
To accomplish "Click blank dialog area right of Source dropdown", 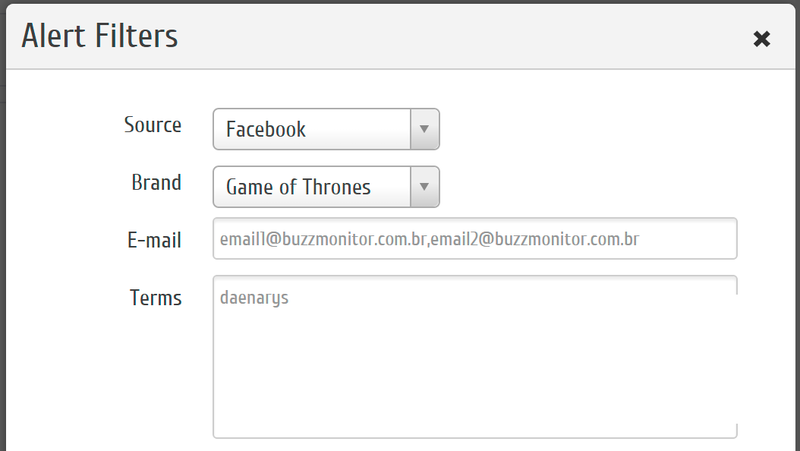I will (x=600, y=129).
